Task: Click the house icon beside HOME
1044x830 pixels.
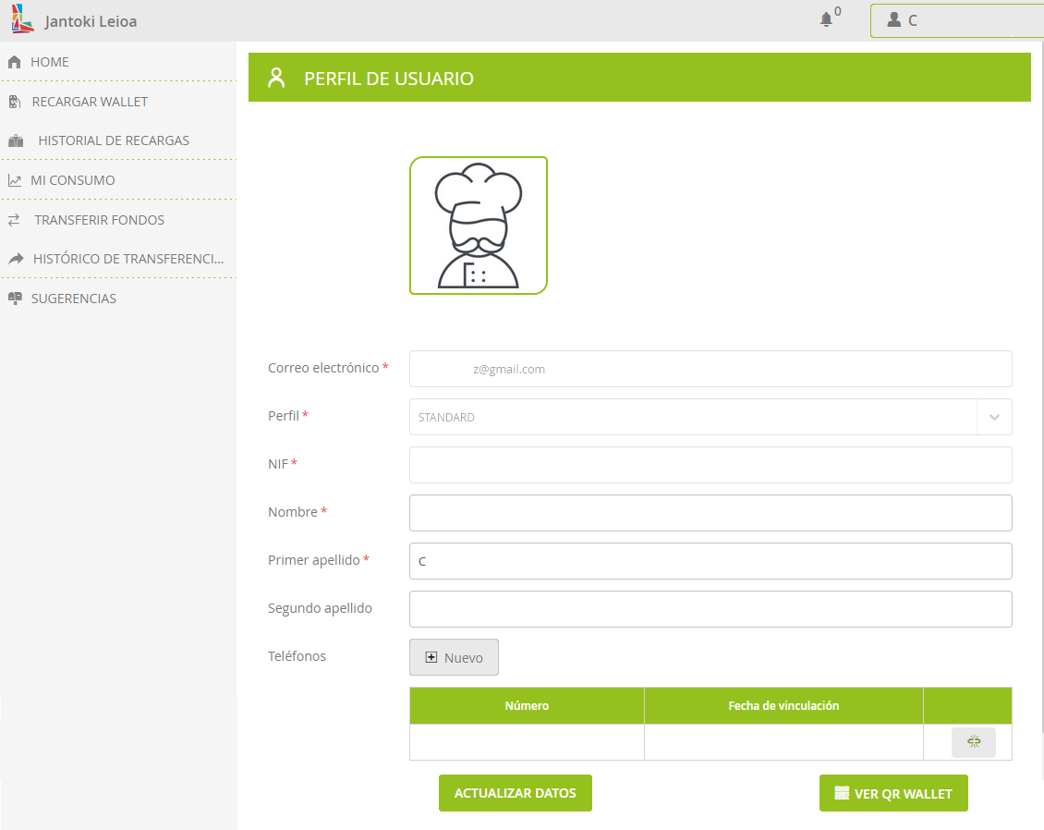Action: pos(14,62)
